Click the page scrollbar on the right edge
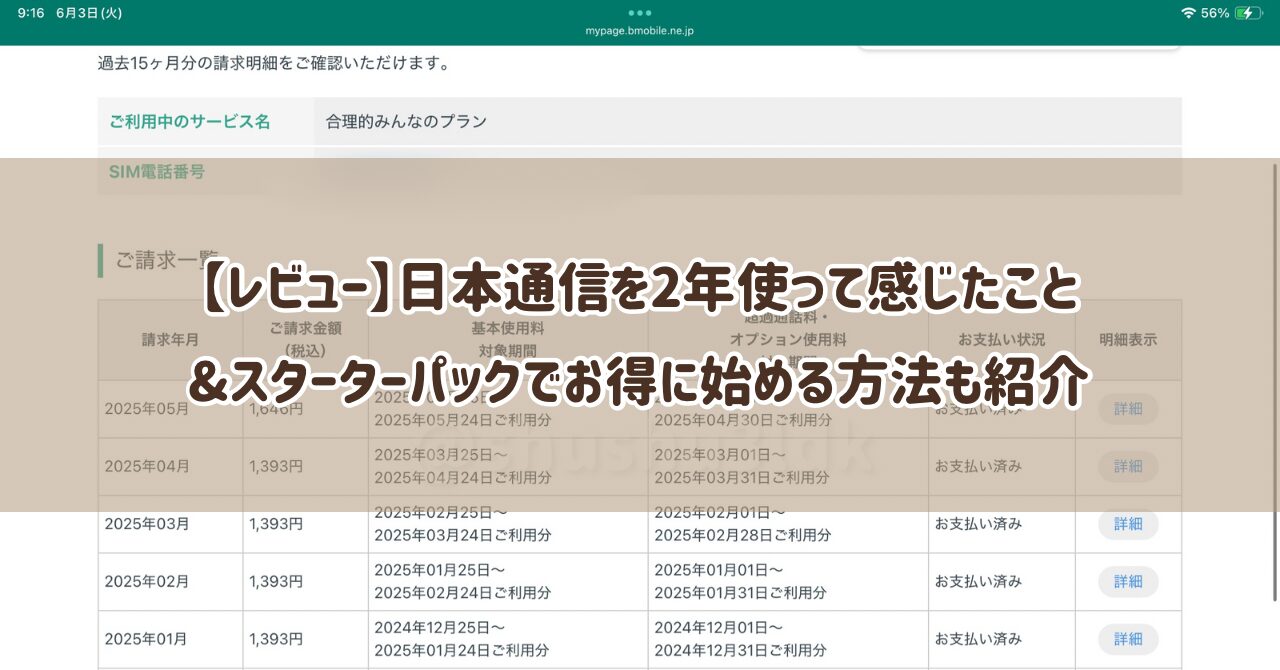The height and width of the screenshot is (670, 1280). [x=1275, y=382]
